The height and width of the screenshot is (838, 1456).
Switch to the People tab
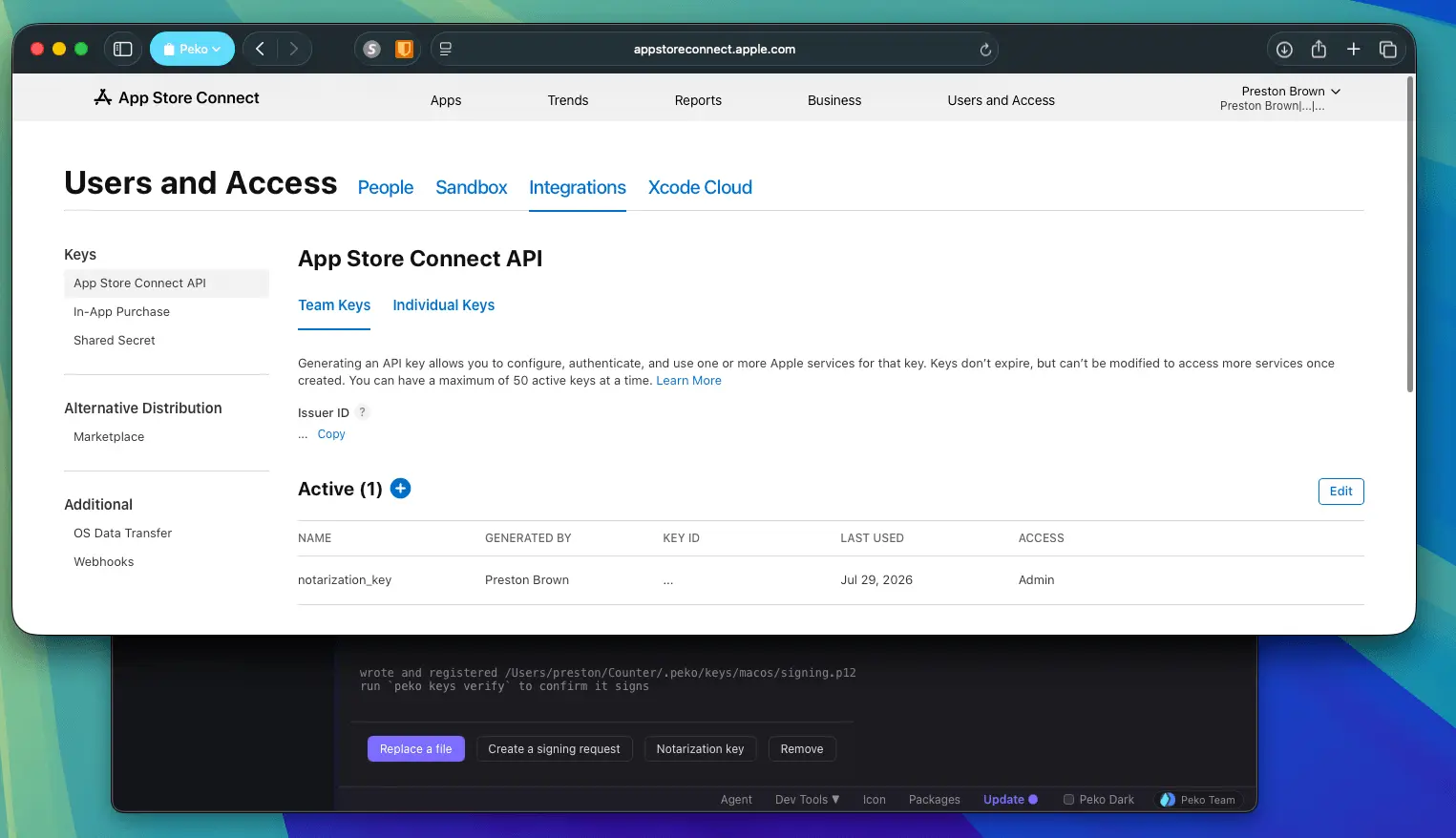[386, 187]
